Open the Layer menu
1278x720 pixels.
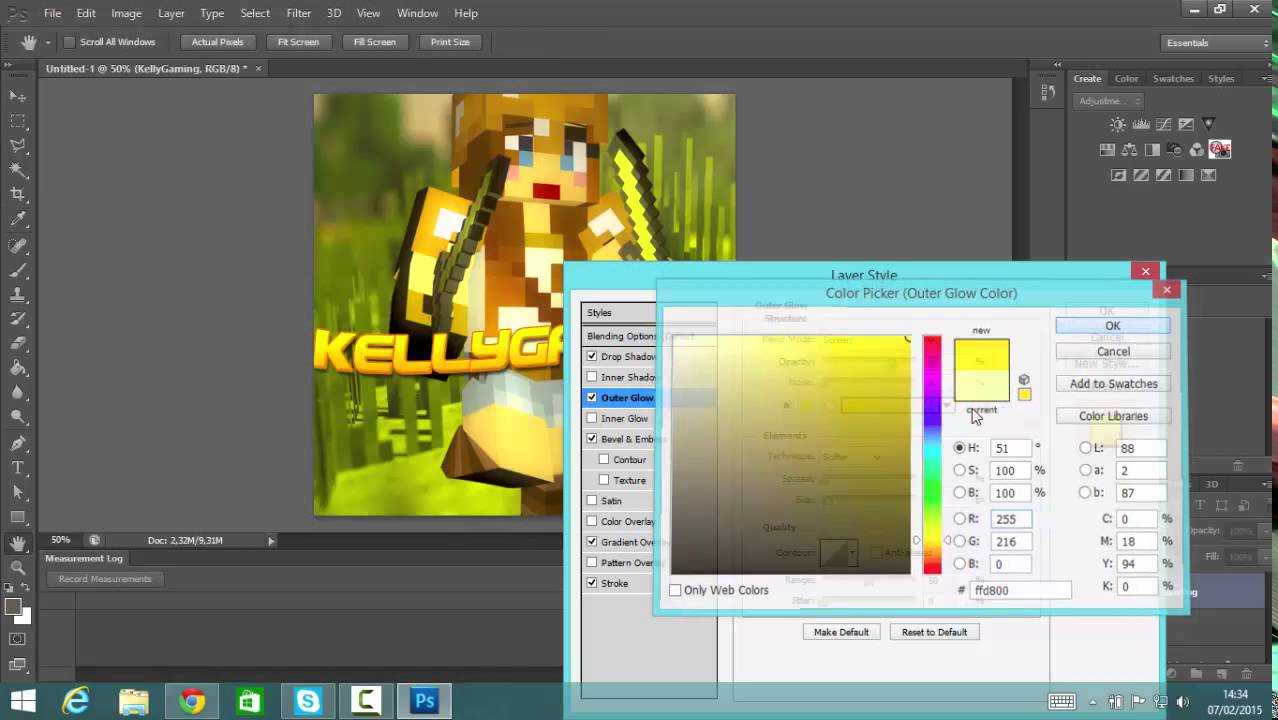tap(171, 13)
